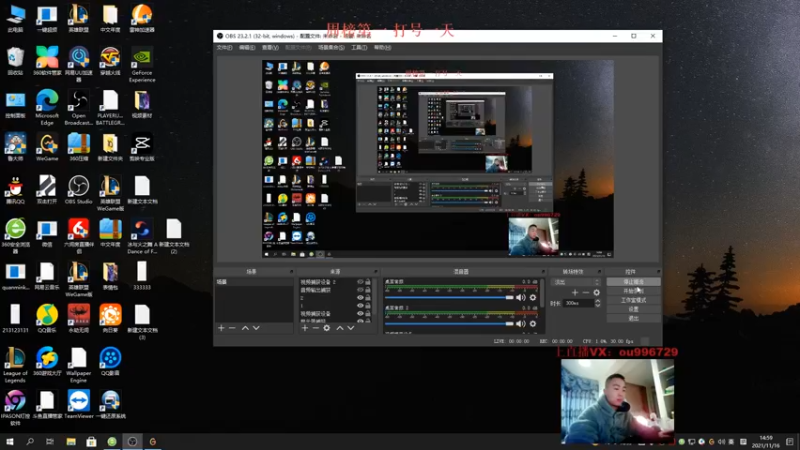This screenshot has width=800, height=450.
Task: Select 回收站 recycle bin icon
Action: [x=15, y=61]
